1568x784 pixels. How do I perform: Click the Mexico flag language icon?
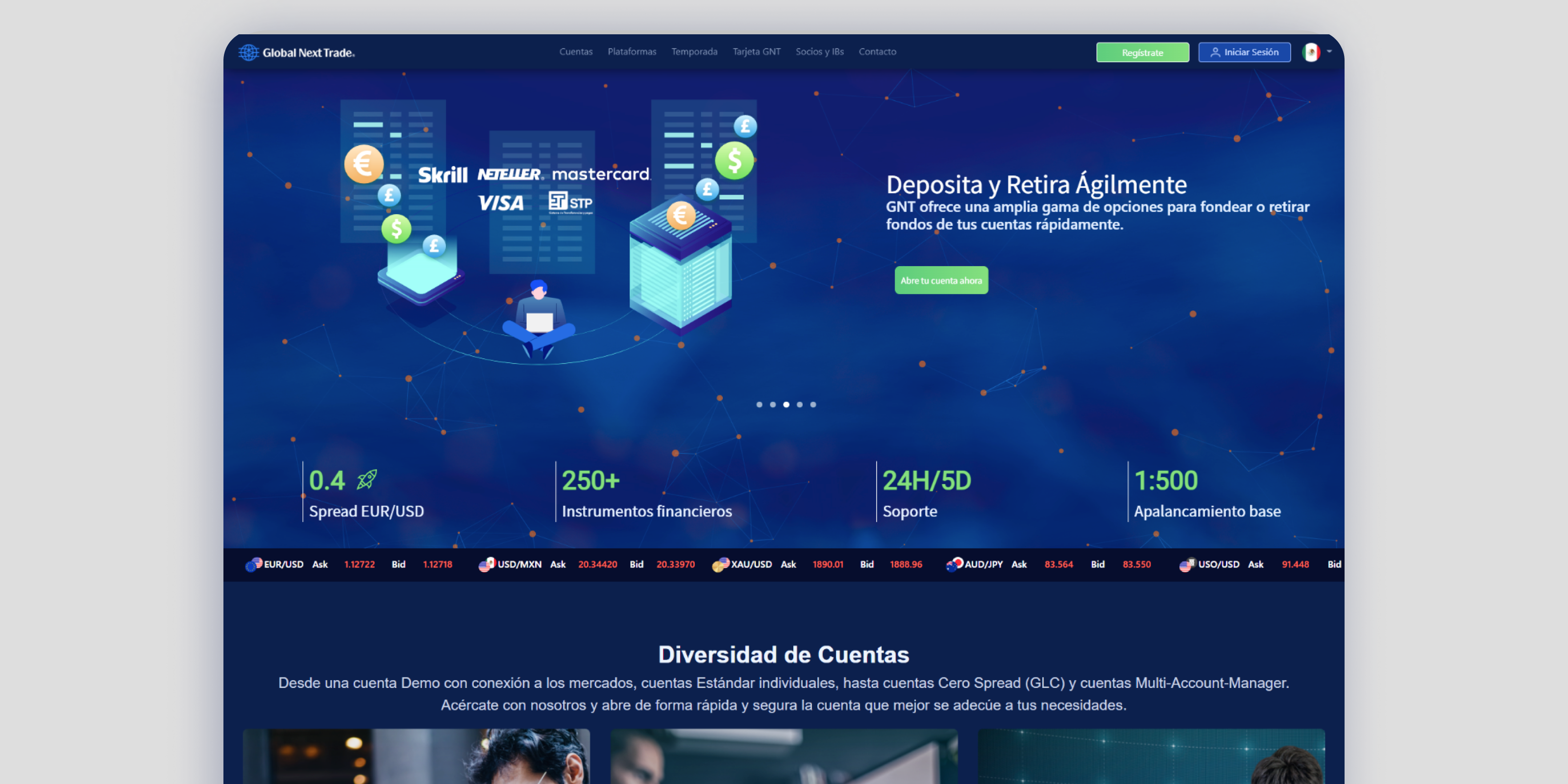pyautogui.click(x=1311, y=52)
